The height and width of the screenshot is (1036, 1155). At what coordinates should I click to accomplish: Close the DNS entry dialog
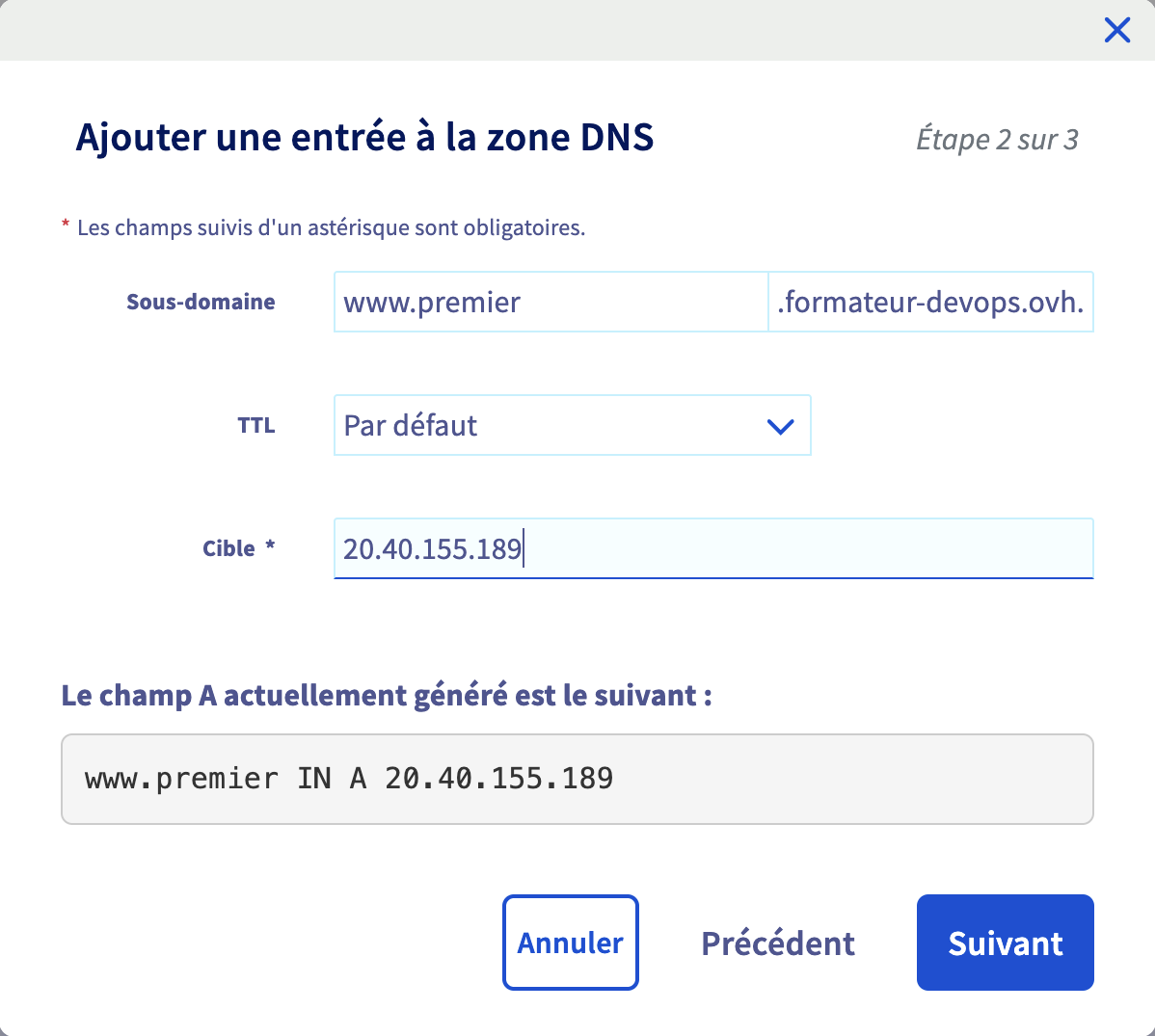1116,31
